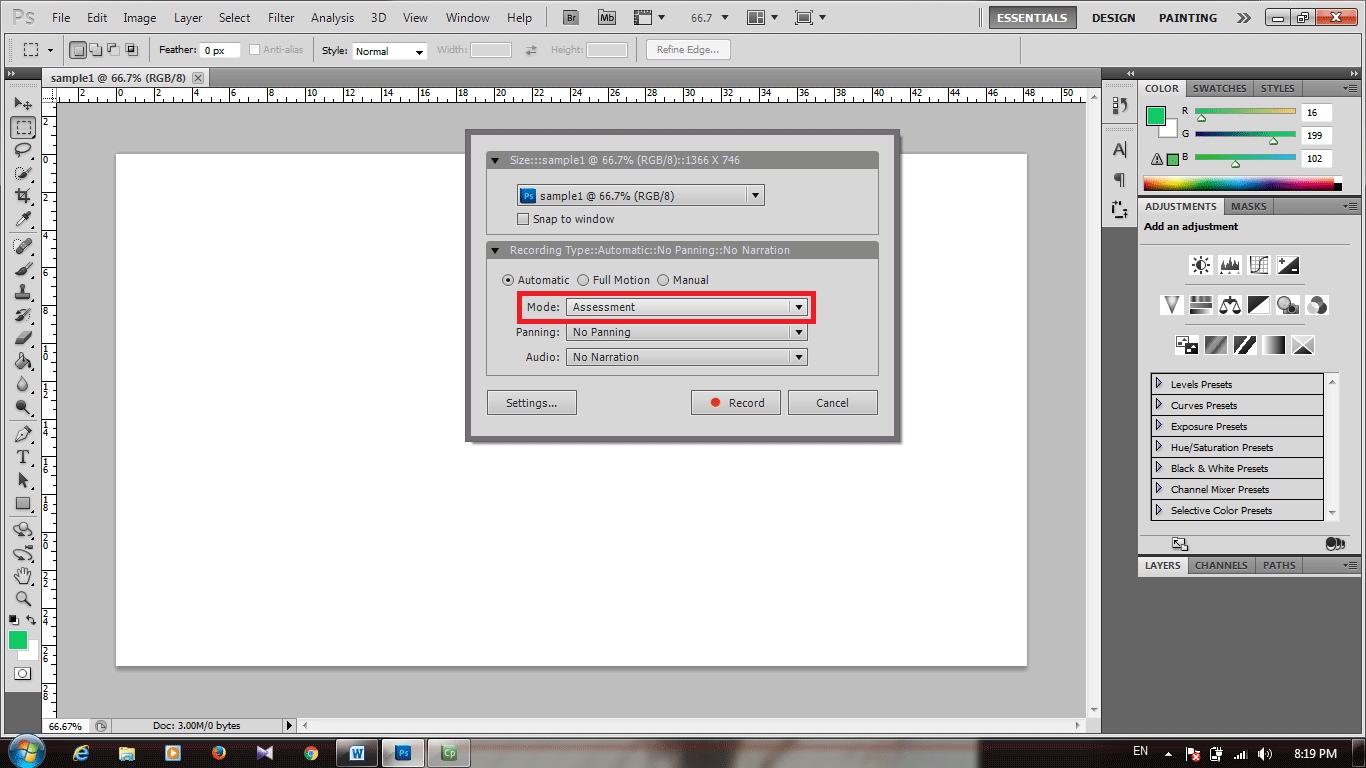The image size is (1366, 768).
Task: Open the Character panel icon
Action: 1120,150
